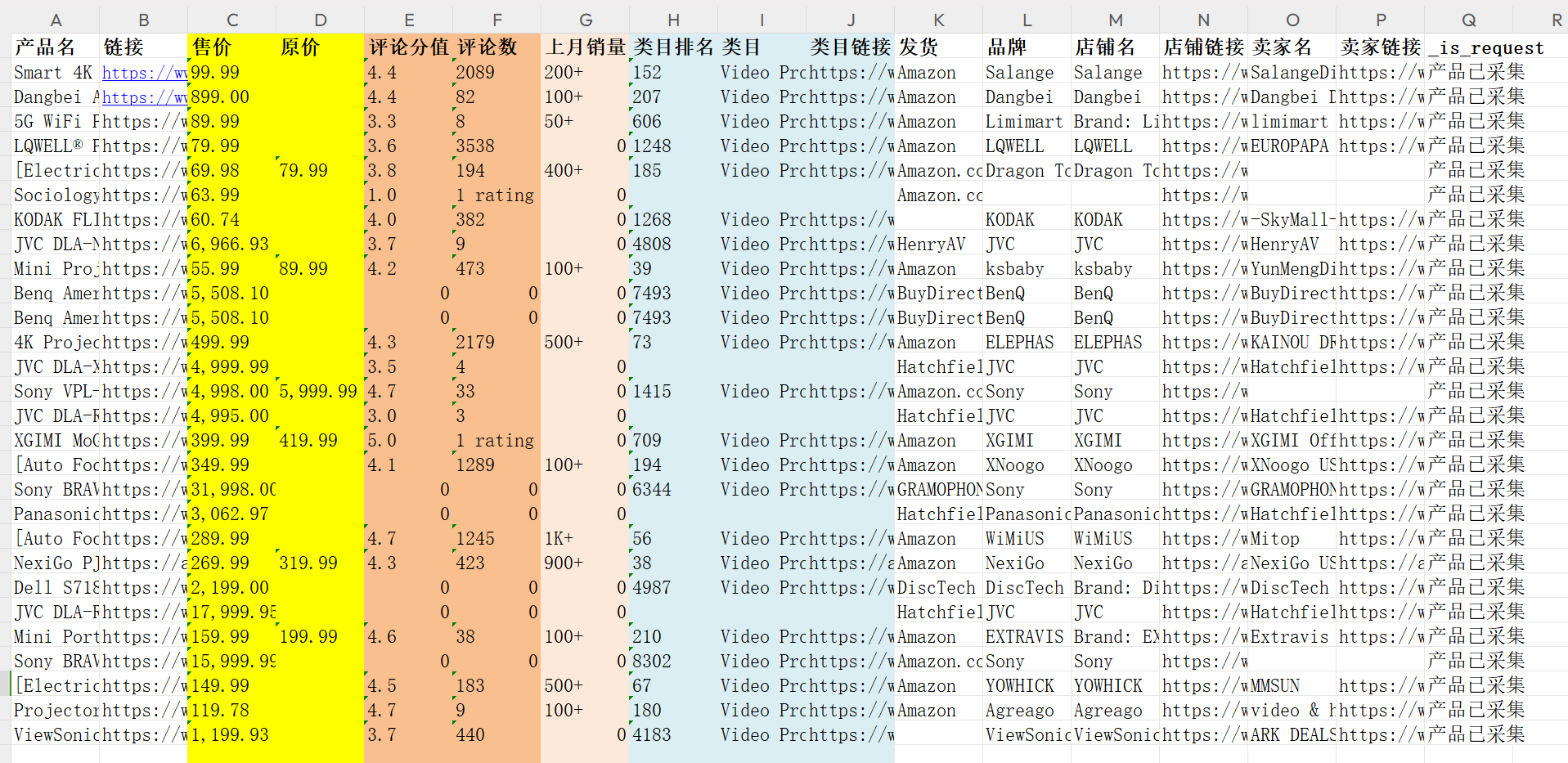Click the 产品名 header cell
Viewport: 1568px width, 763px height.
[55, 47]
